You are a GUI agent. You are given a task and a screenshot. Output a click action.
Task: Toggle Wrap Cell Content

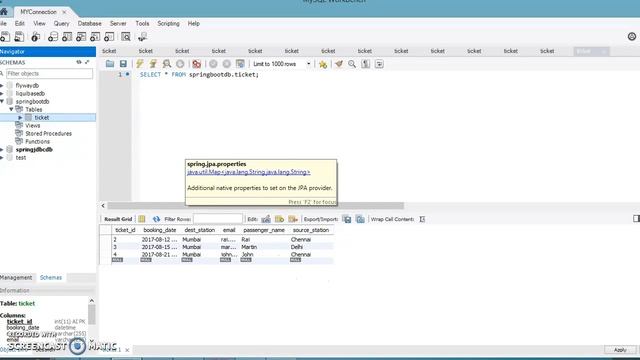pos(422,219)
